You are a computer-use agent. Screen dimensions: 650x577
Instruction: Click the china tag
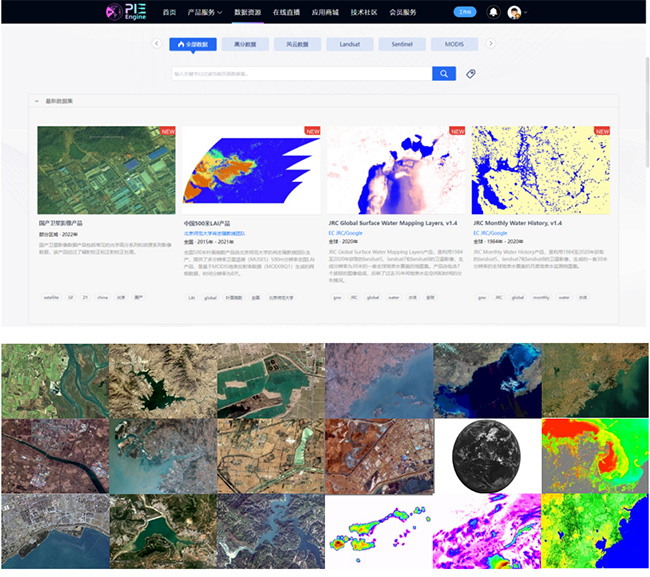pos(102,297)
